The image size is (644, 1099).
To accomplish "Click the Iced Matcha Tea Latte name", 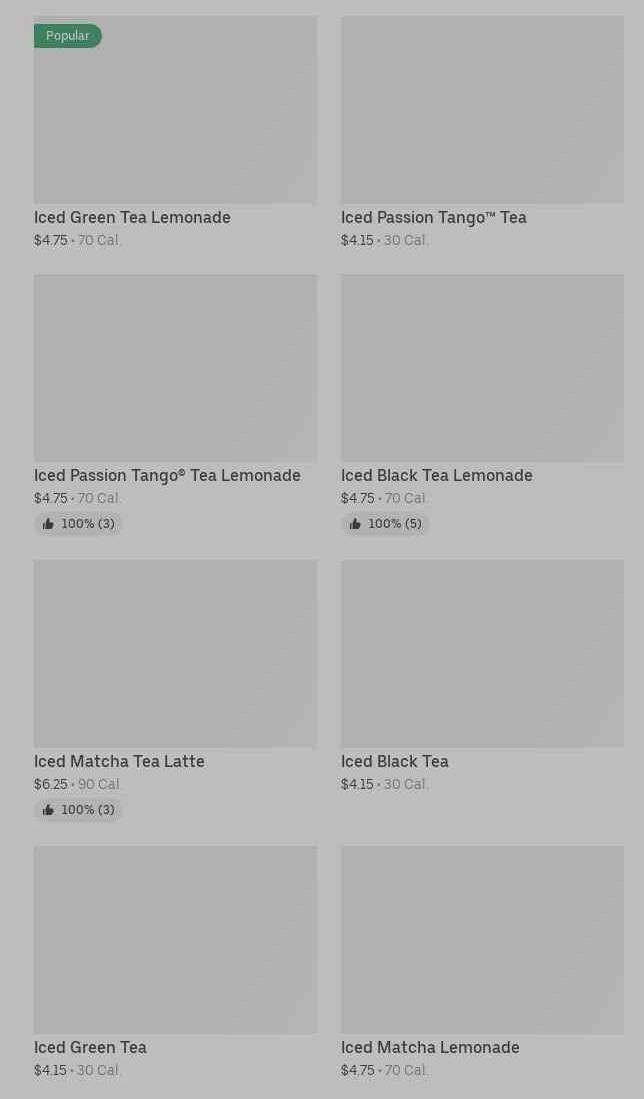I will coord(119,762).
